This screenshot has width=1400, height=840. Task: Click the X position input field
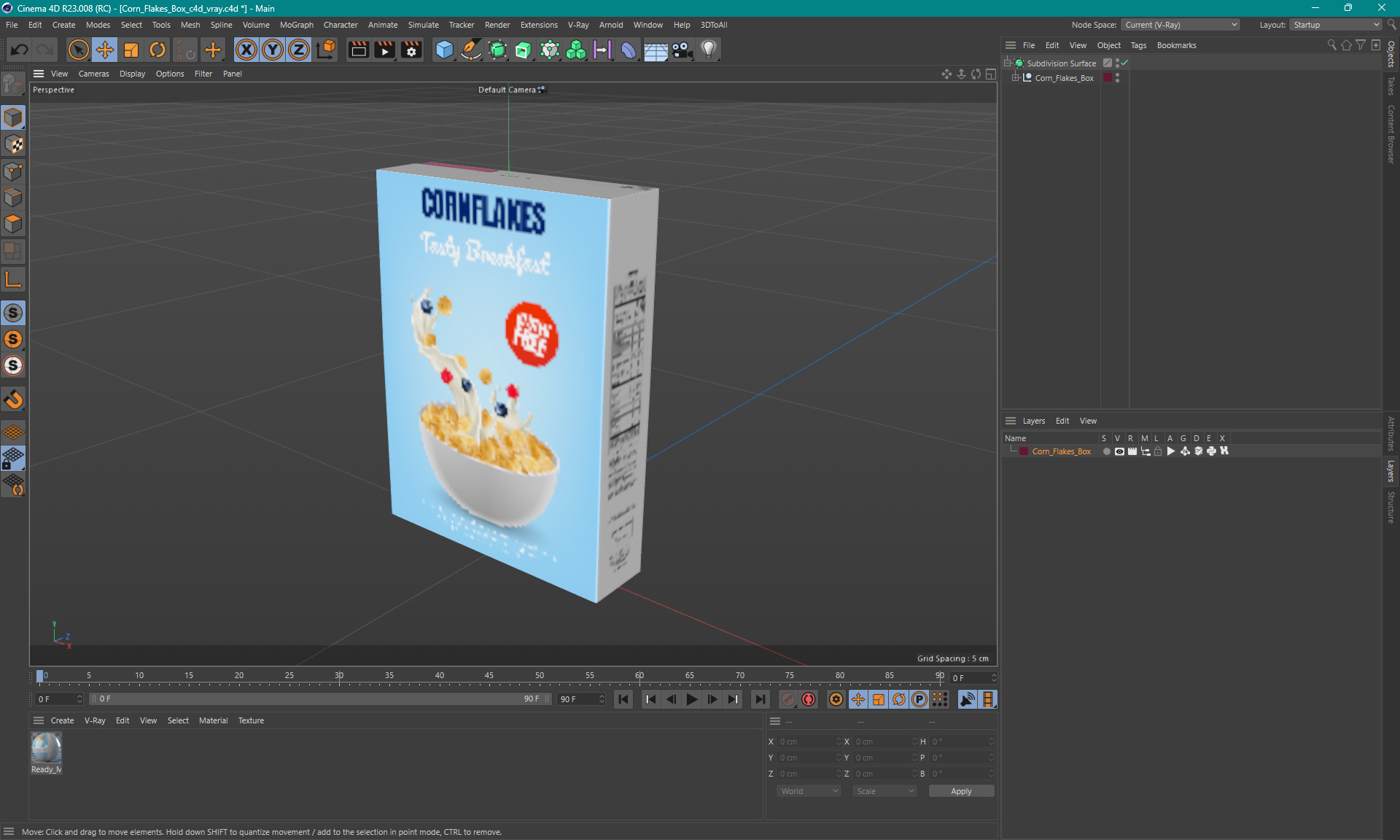(805, 741)
